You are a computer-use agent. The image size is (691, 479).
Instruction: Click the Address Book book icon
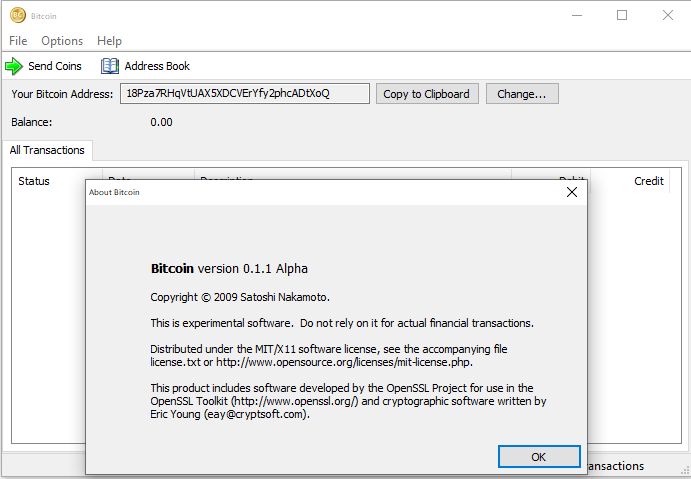[110, 66]
